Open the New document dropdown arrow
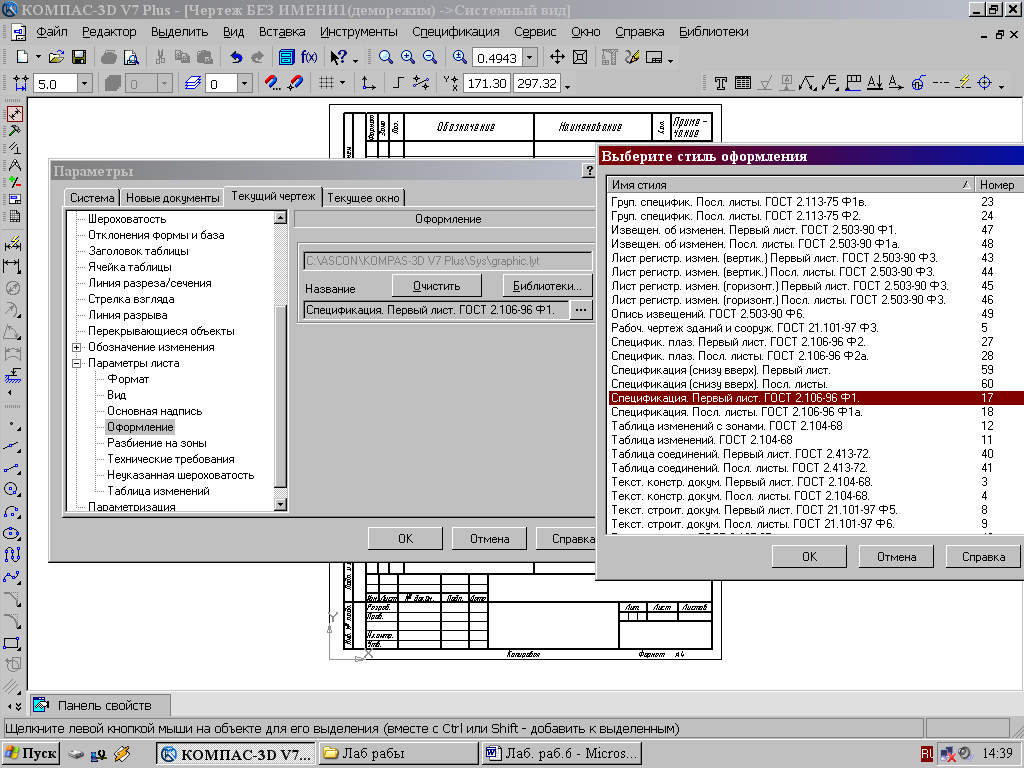The image size is (1024, 768). [x=38, y=57]
